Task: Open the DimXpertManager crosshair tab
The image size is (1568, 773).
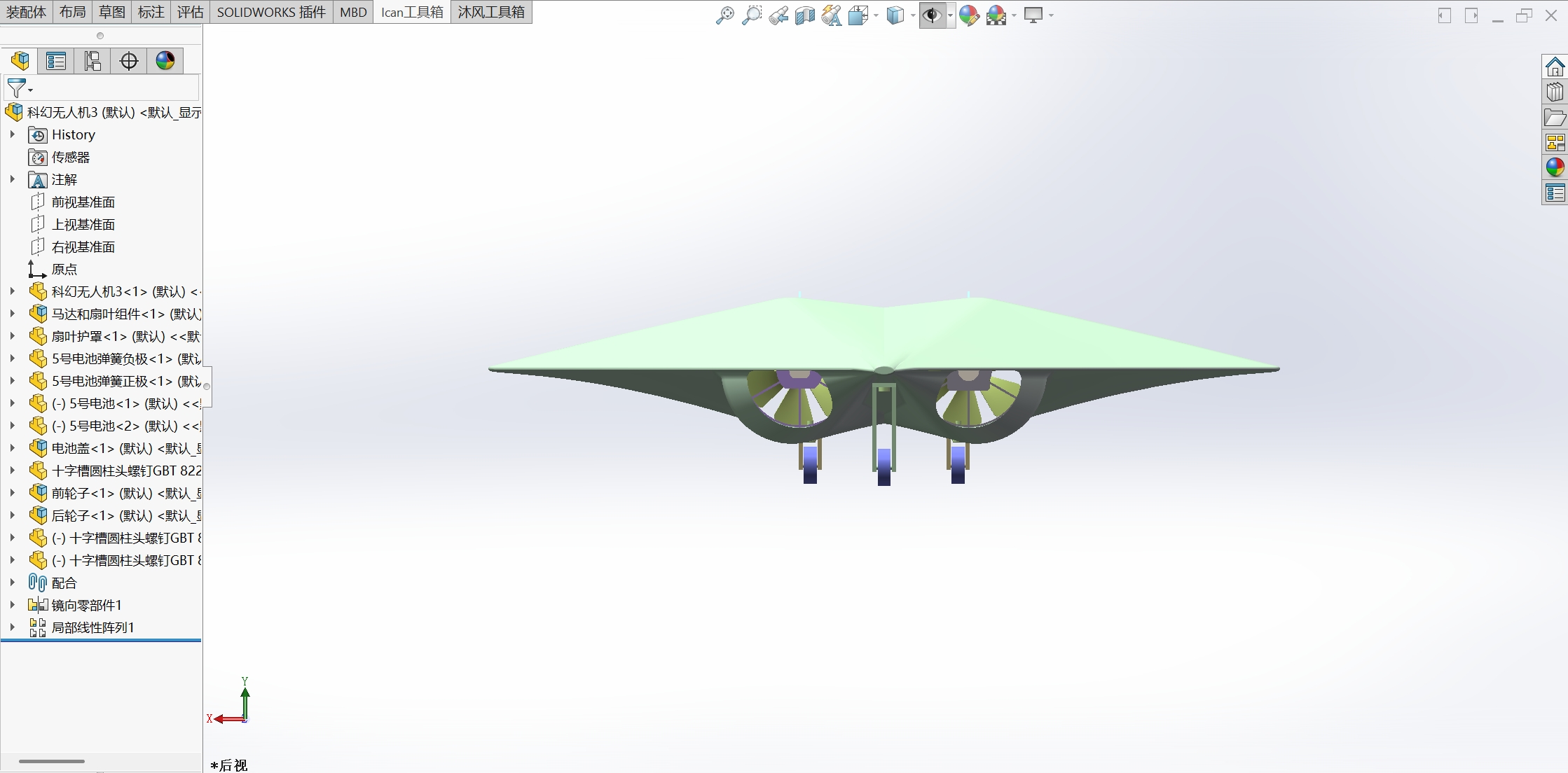Action: pos(129,61)
